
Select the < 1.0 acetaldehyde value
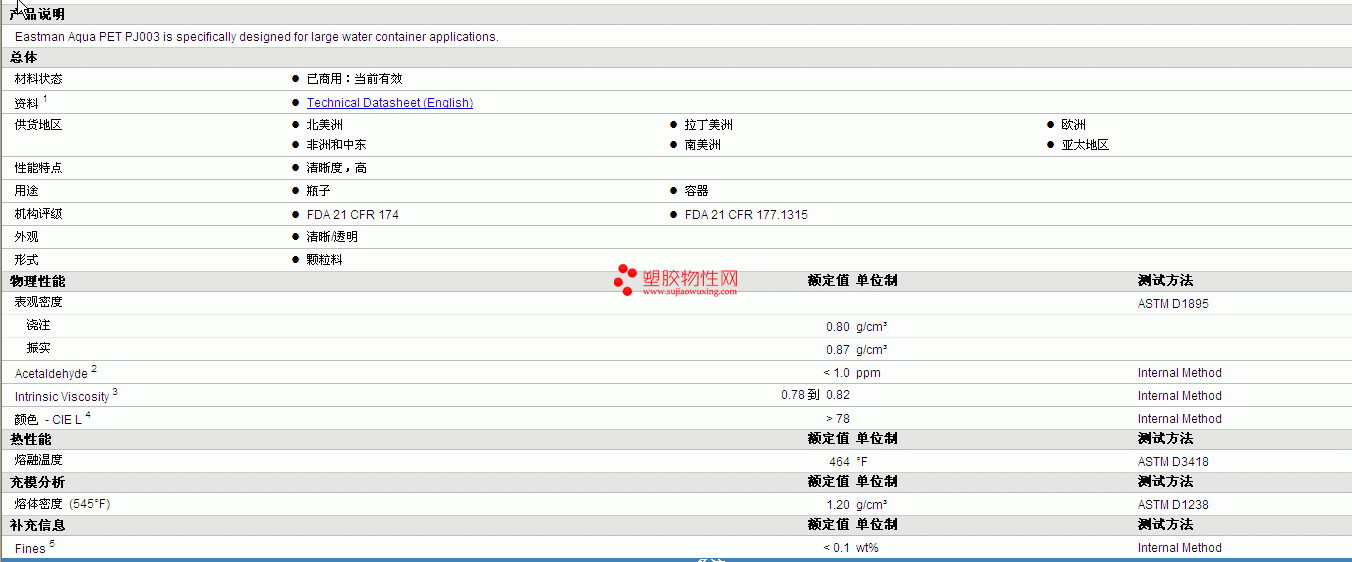click(836, 373)
